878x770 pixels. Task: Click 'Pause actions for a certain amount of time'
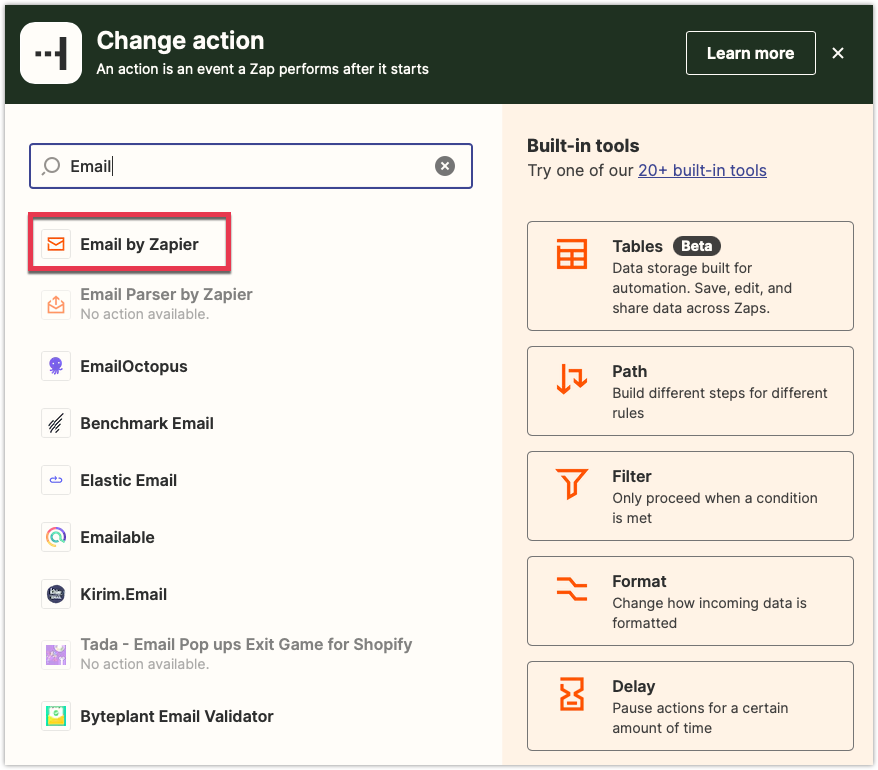(700, 718)
